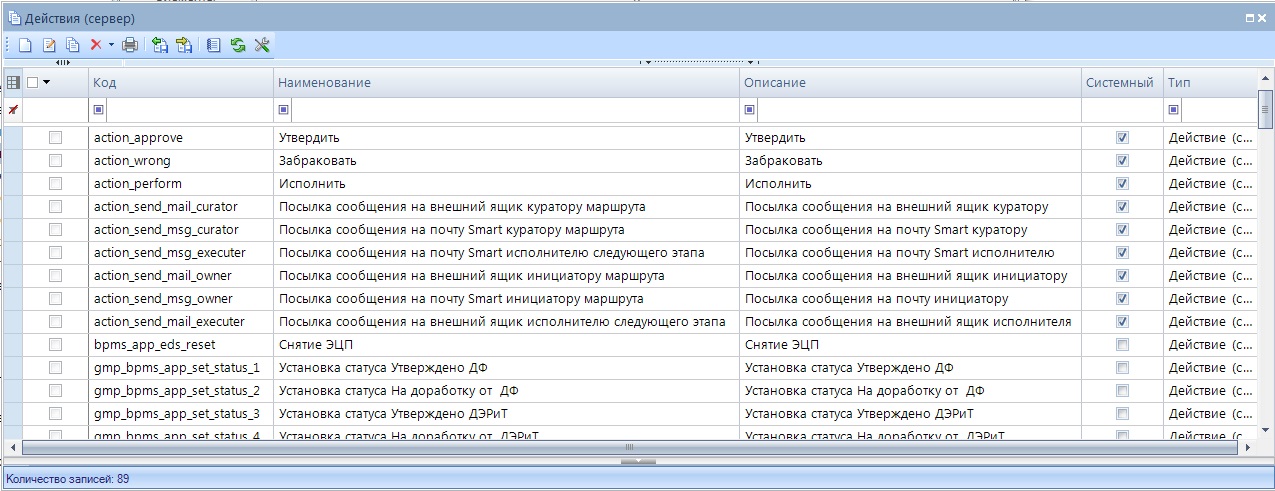Expand dropdown arrow beside header checkbox
The image size is (1275, 491).
click(47, 82)
